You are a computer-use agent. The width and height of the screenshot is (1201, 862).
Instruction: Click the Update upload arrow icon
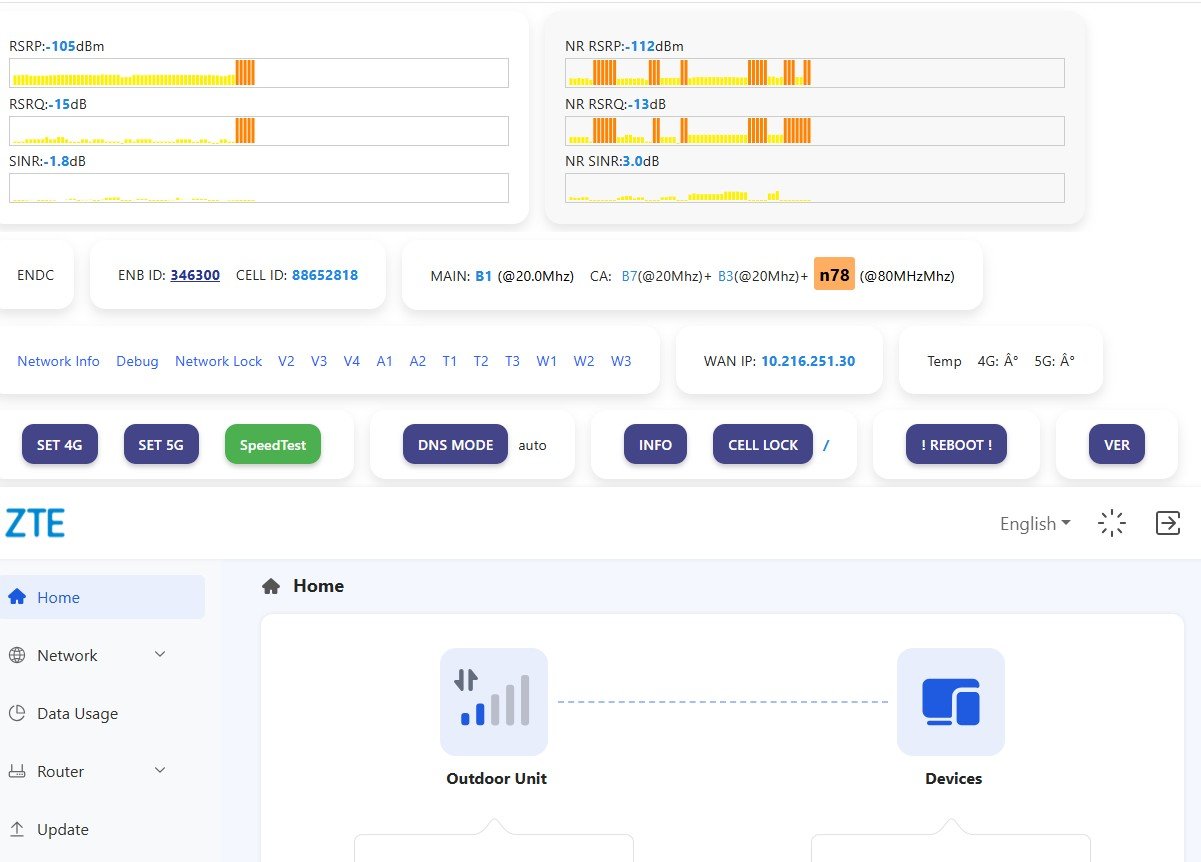[x=17, y=829]
